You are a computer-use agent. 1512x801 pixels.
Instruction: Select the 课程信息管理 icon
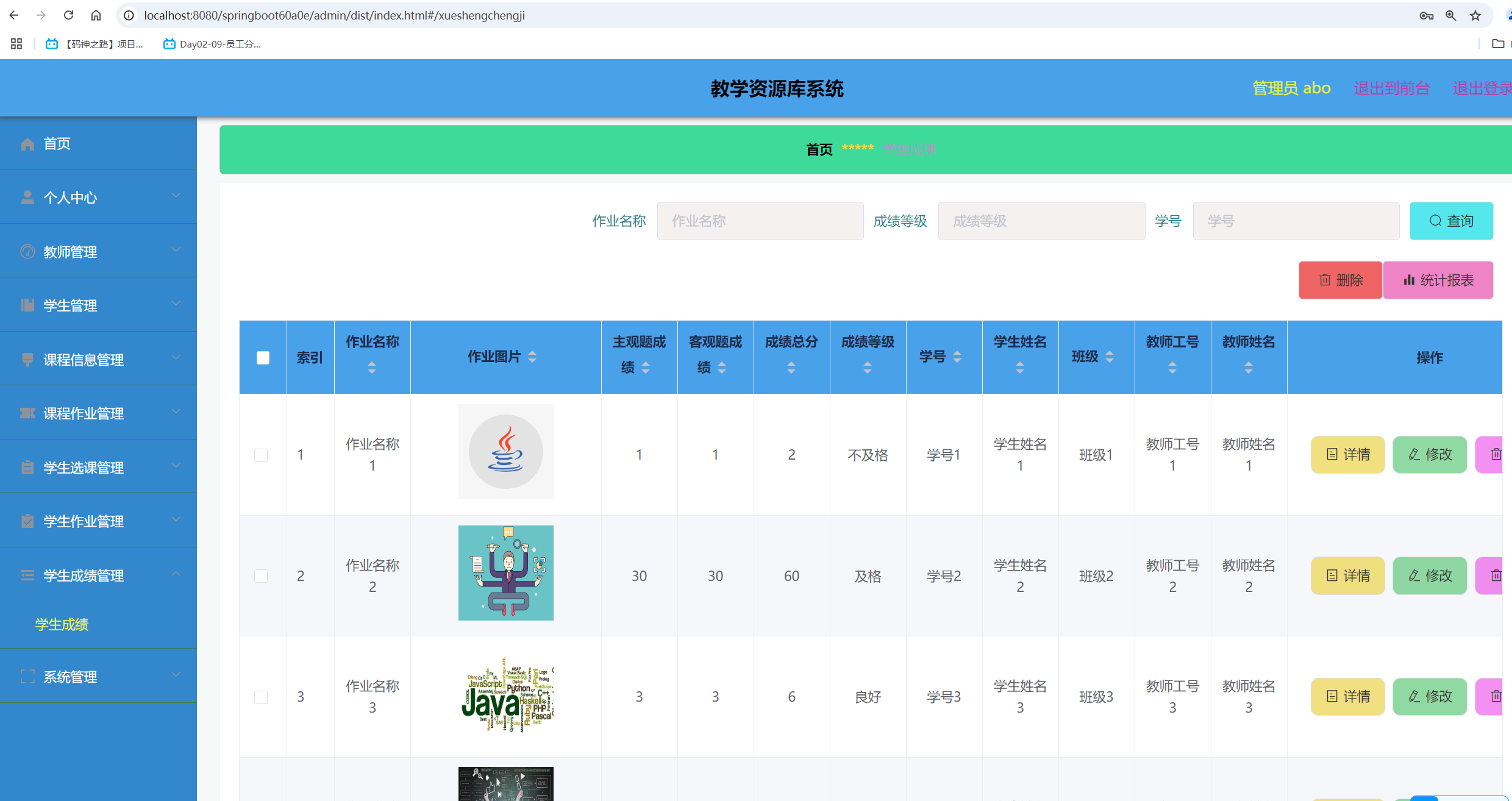27,359
